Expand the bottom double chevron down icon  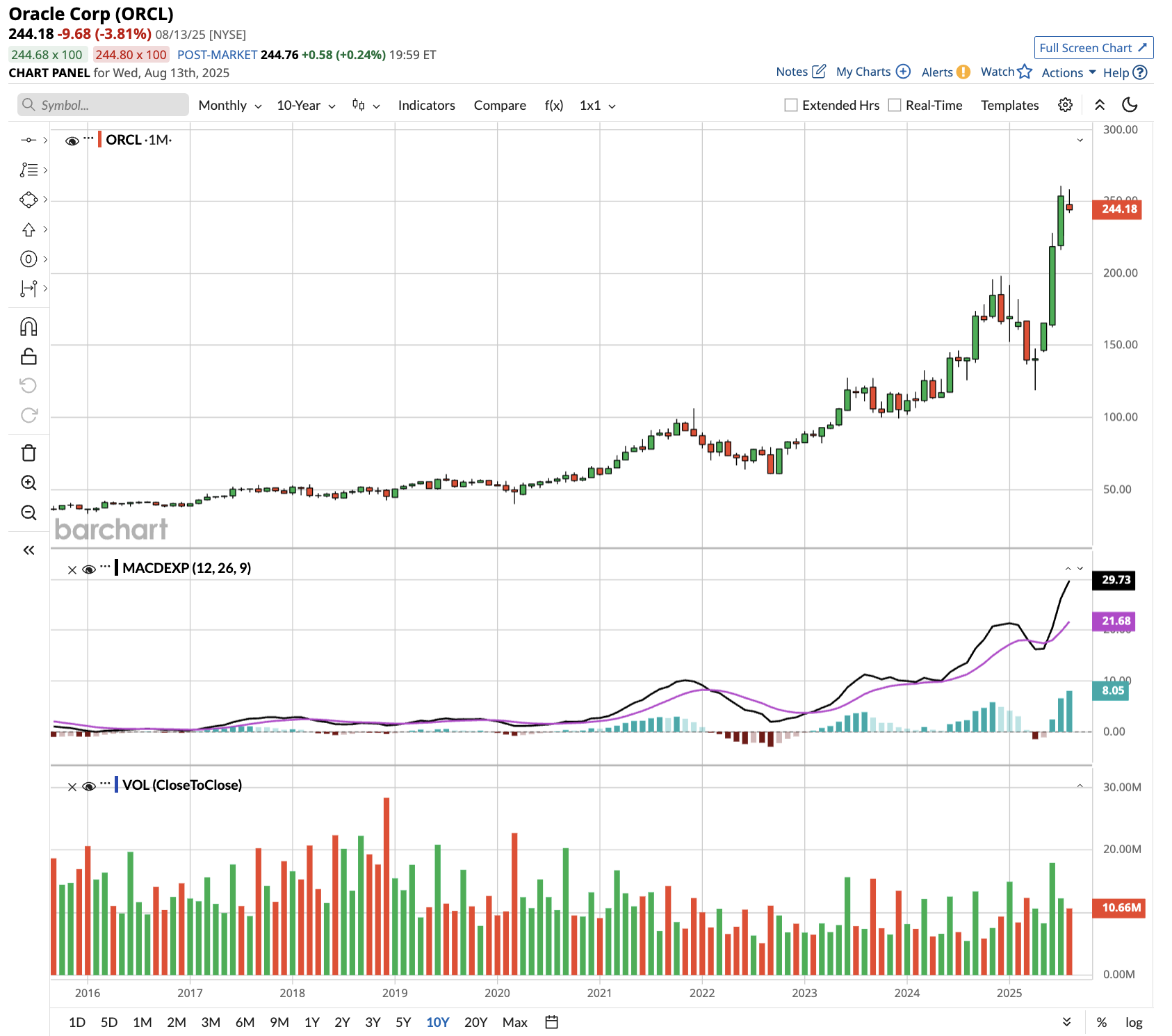pos(1067,1022)
